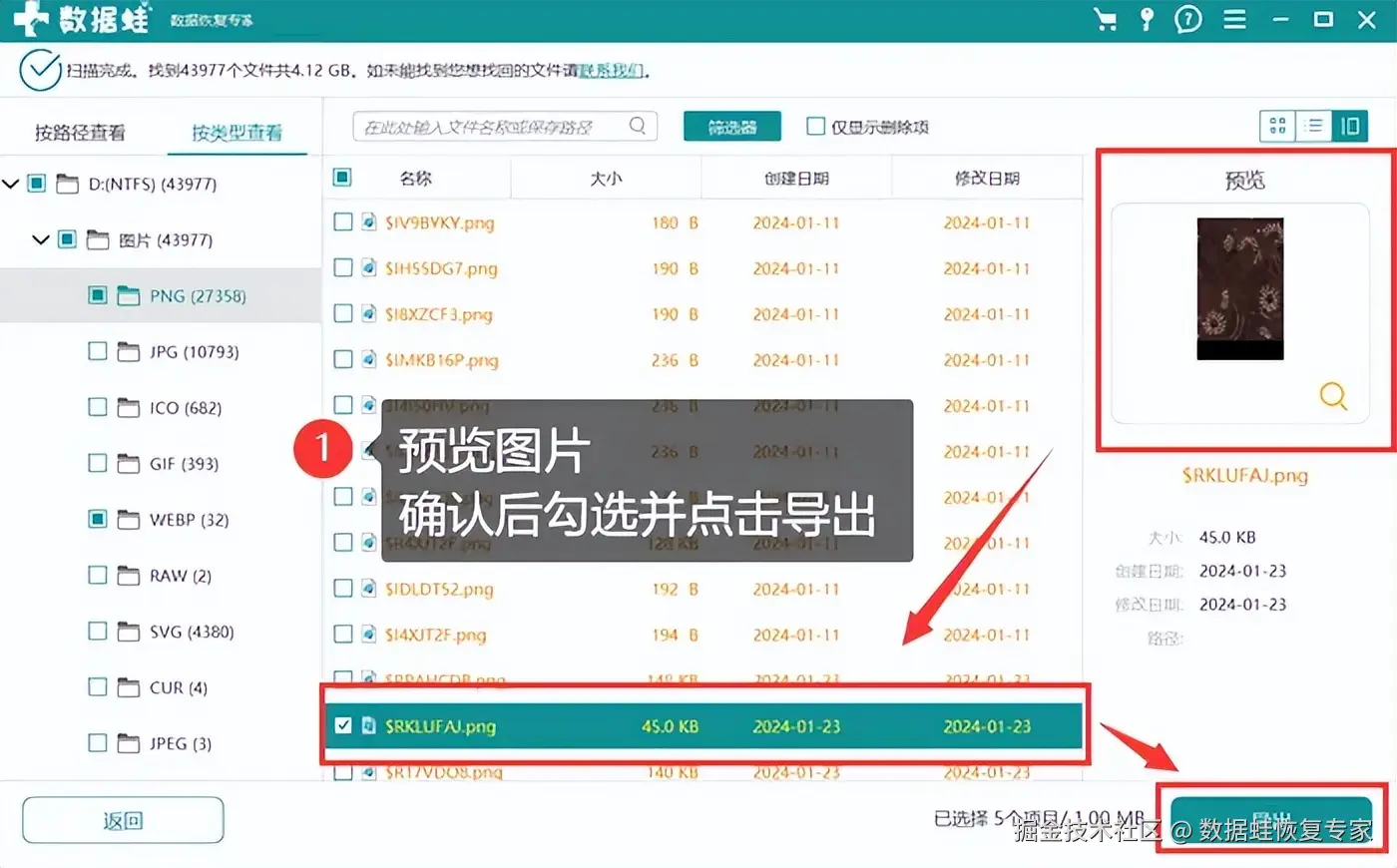Open the help question mark icon
Image resolution: width=1397 pixels, height=868 pixels.
(1187, 19)
